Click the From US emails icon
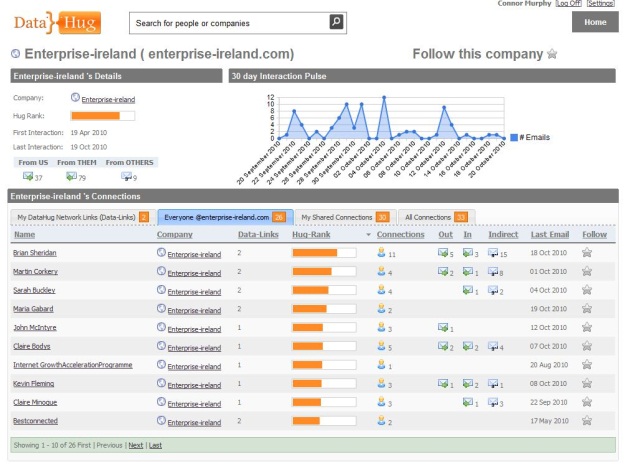The height and width of the screenshot is (470, 630). (x=28, y=177)
